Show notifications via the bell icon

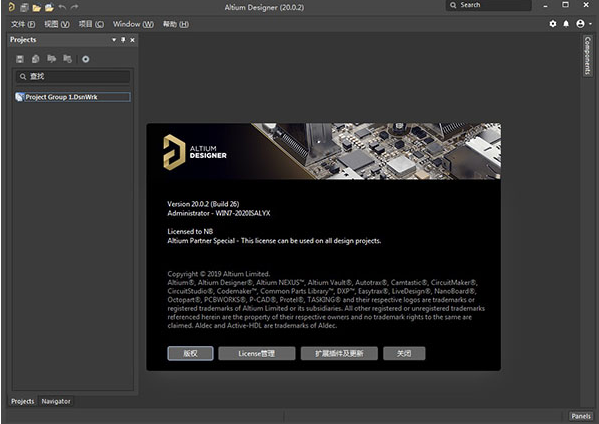click(x=566, y=24)
